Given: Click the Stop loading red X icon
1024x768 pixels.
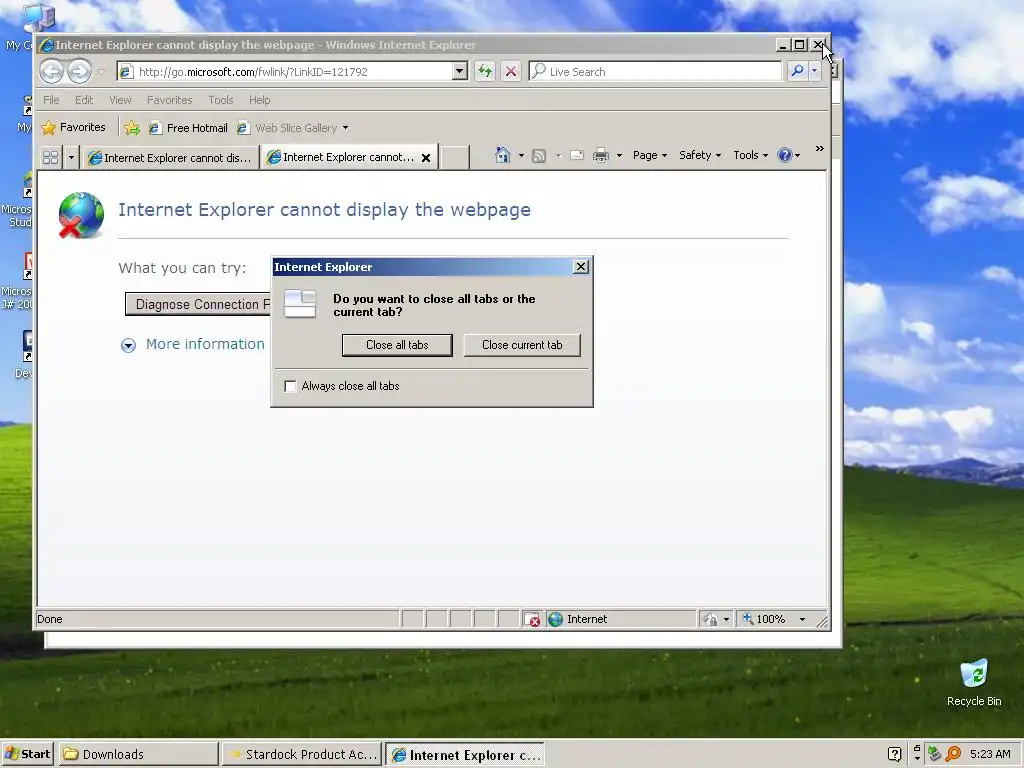Looking at the screenshot, I should 511,71.
